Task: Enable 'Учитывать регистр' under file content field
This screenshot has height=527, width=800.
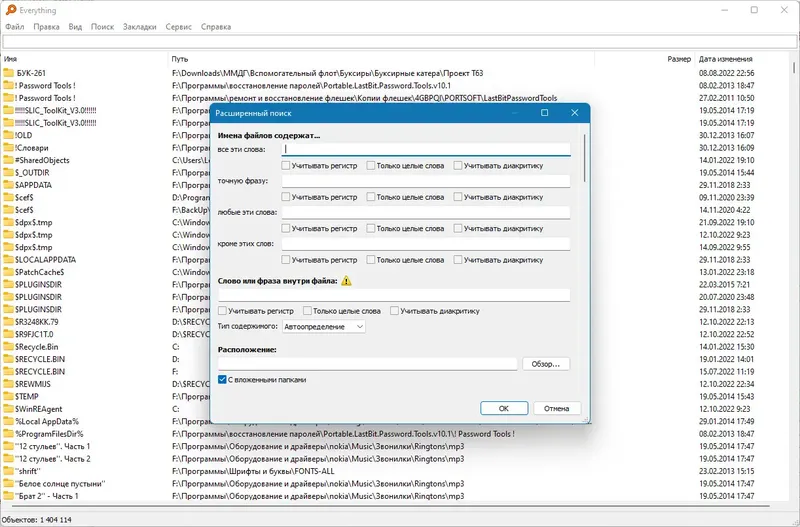Action: (222, 311)
